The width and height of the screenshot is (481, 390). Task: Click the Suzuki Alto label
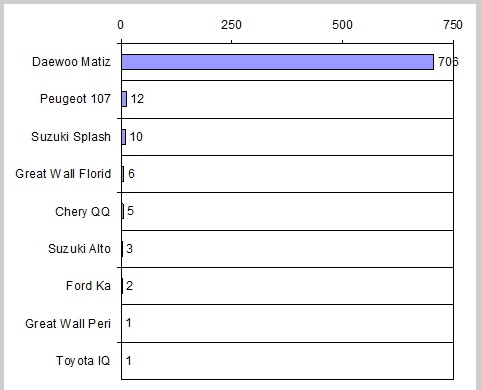(79, 249)
